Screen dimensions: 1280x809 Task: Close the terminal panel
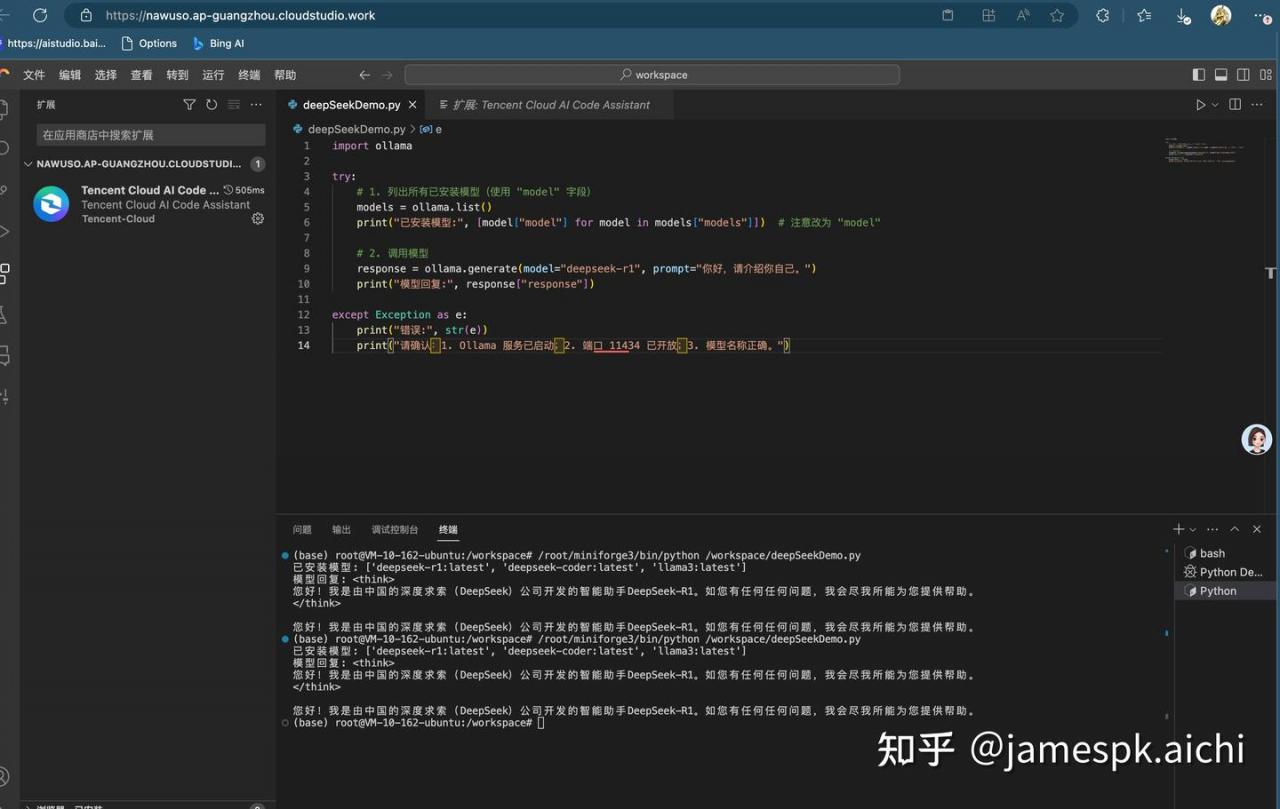pyautogui.click(x=1257, y=529)
